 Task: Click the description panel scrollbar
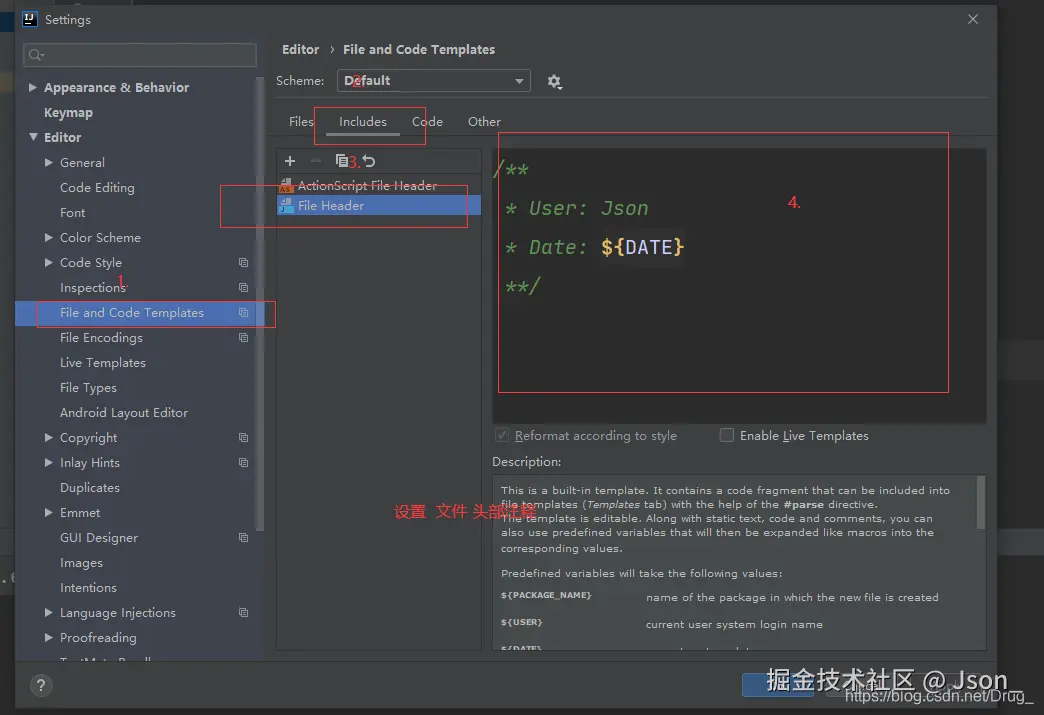980,503
